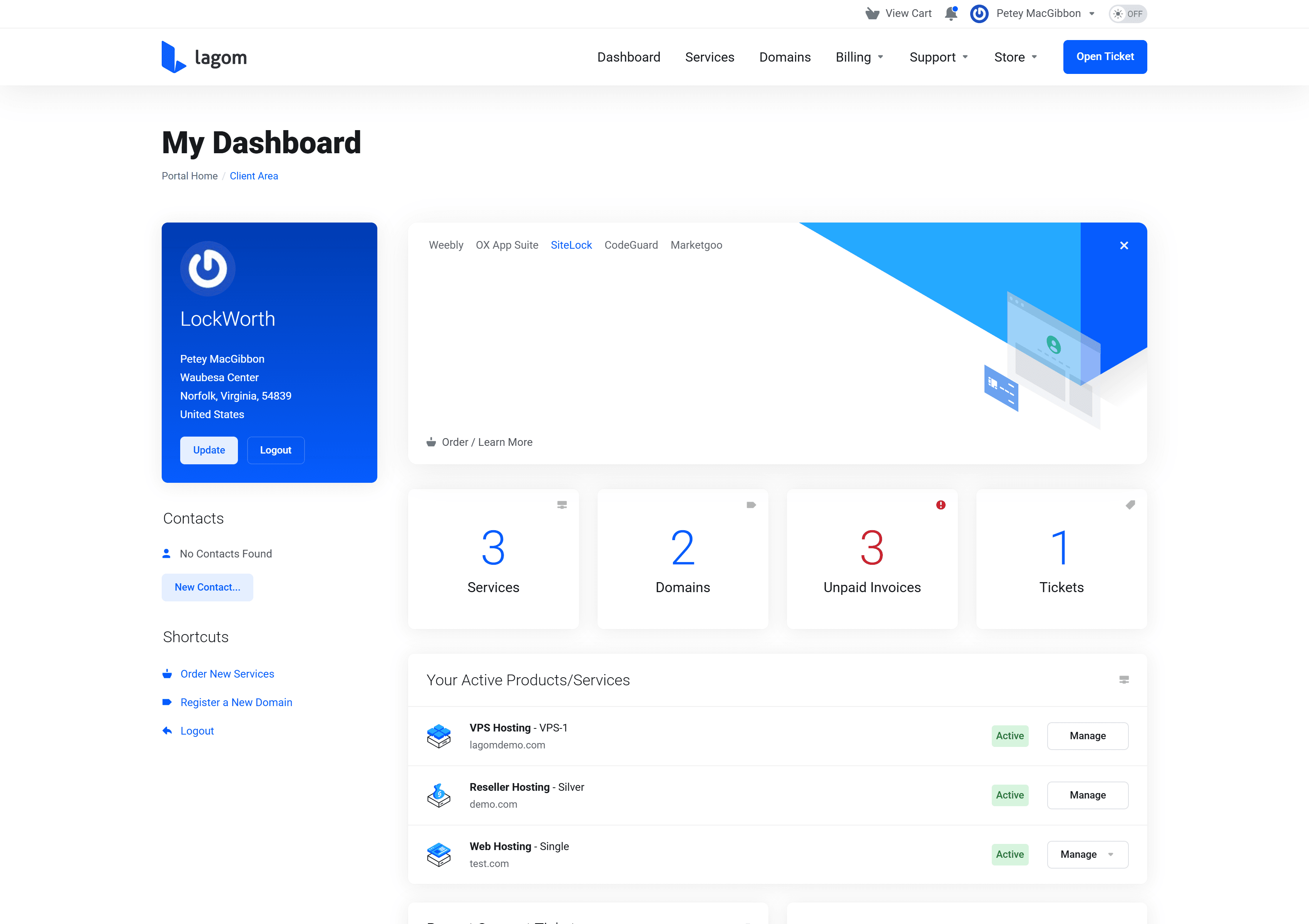Manage the Reseller Hosting demo.com service
1309x924 pixels.
pyautogui.click(x=1087, y=795)
